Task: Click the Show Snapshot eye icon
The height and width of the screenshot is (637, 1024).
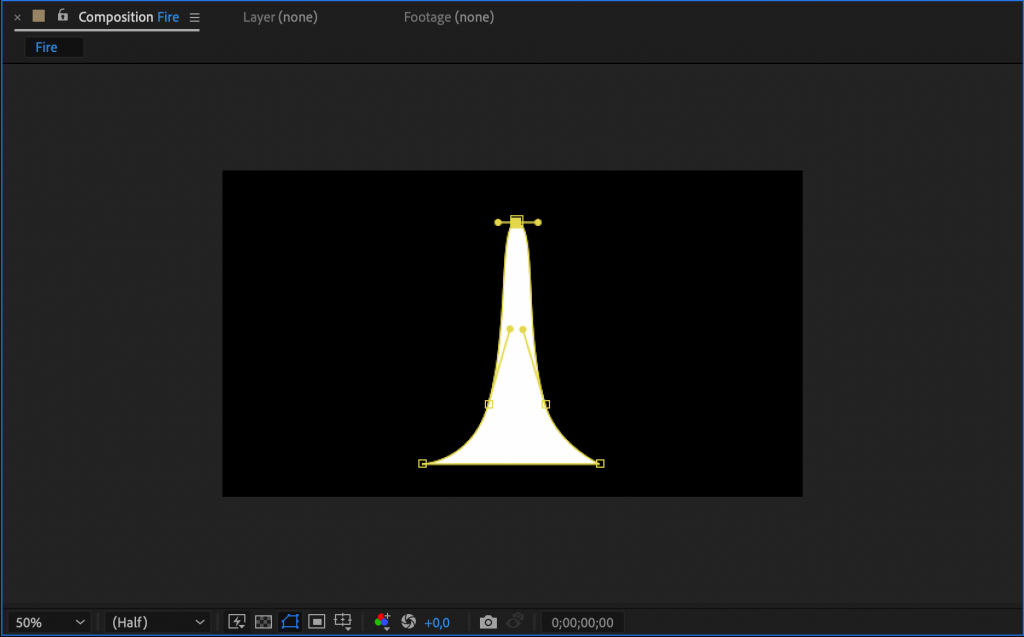Action: point(515,622)
